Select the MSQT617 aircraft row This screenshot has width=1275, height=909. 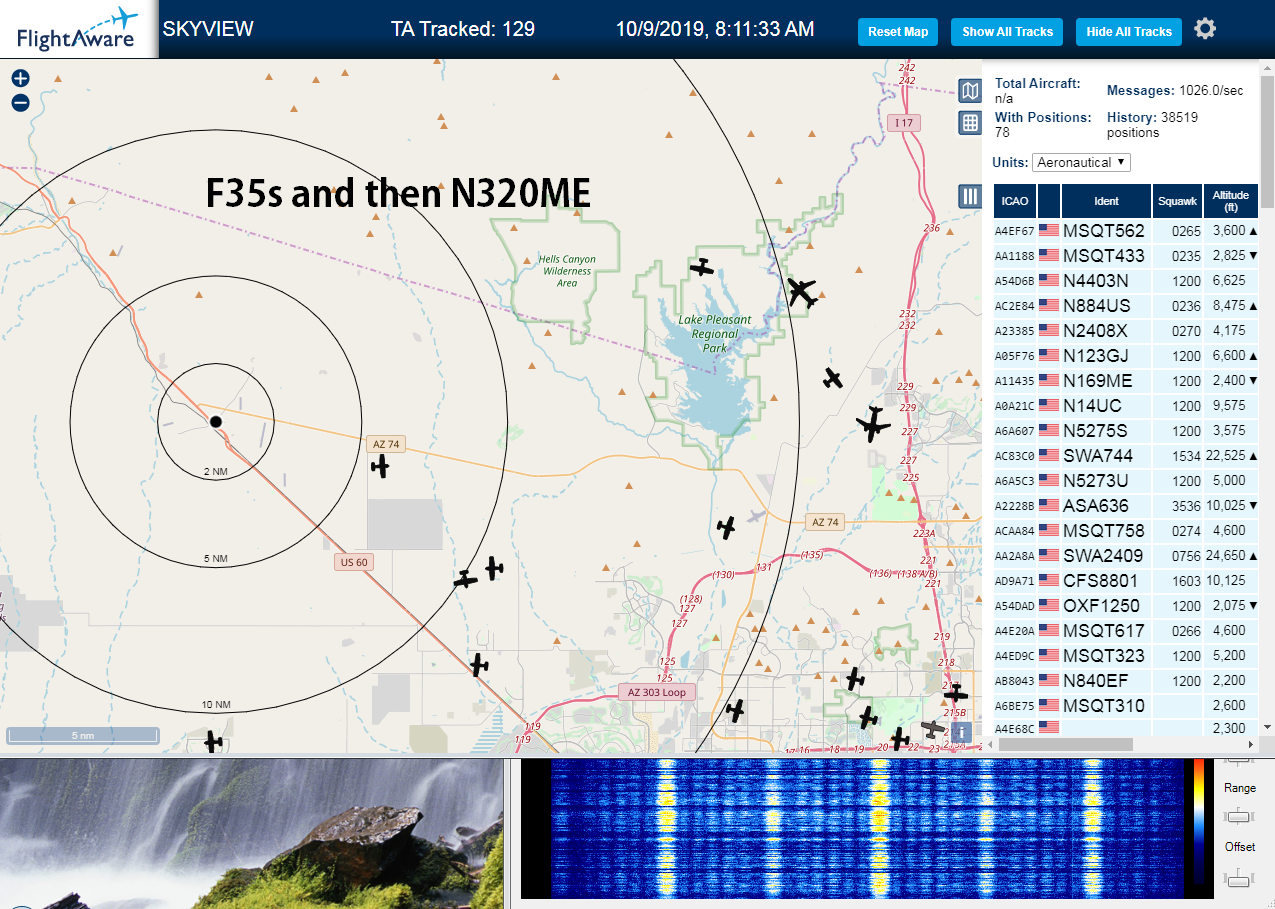click(x=1126, y=630)
